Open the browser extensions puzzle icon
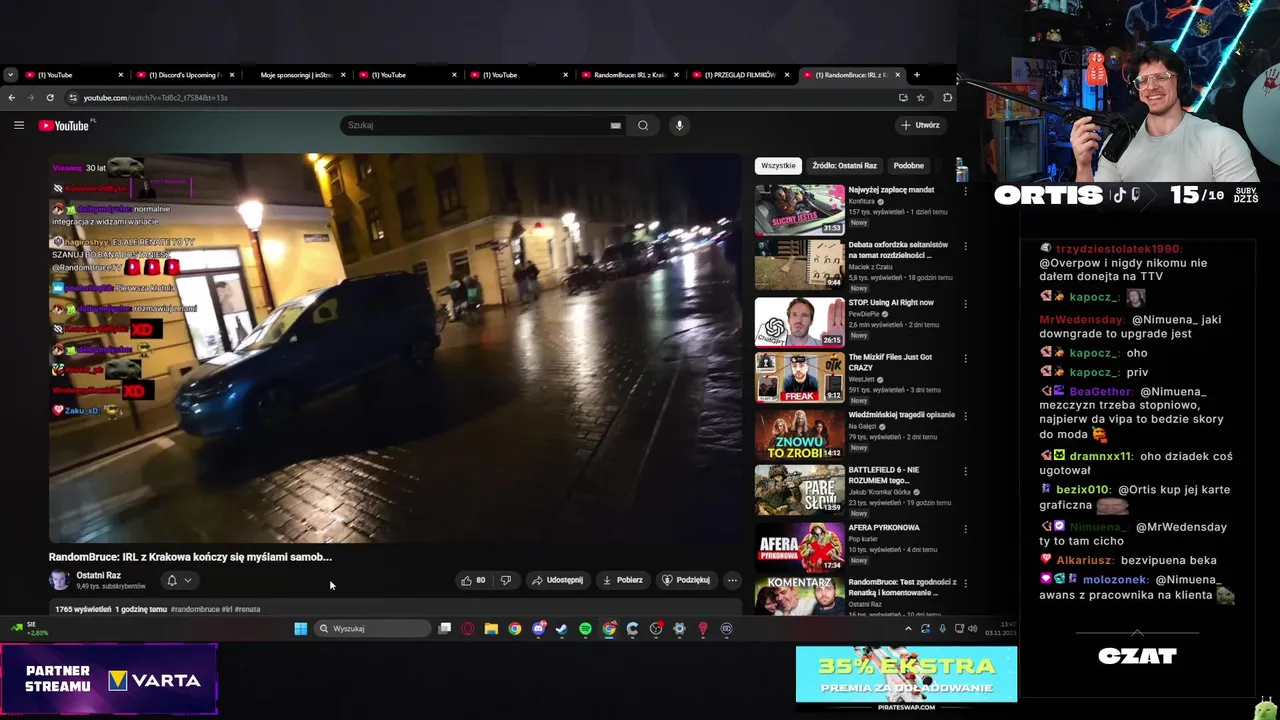The image size is (1280, 720). click(x=947, y=97)
